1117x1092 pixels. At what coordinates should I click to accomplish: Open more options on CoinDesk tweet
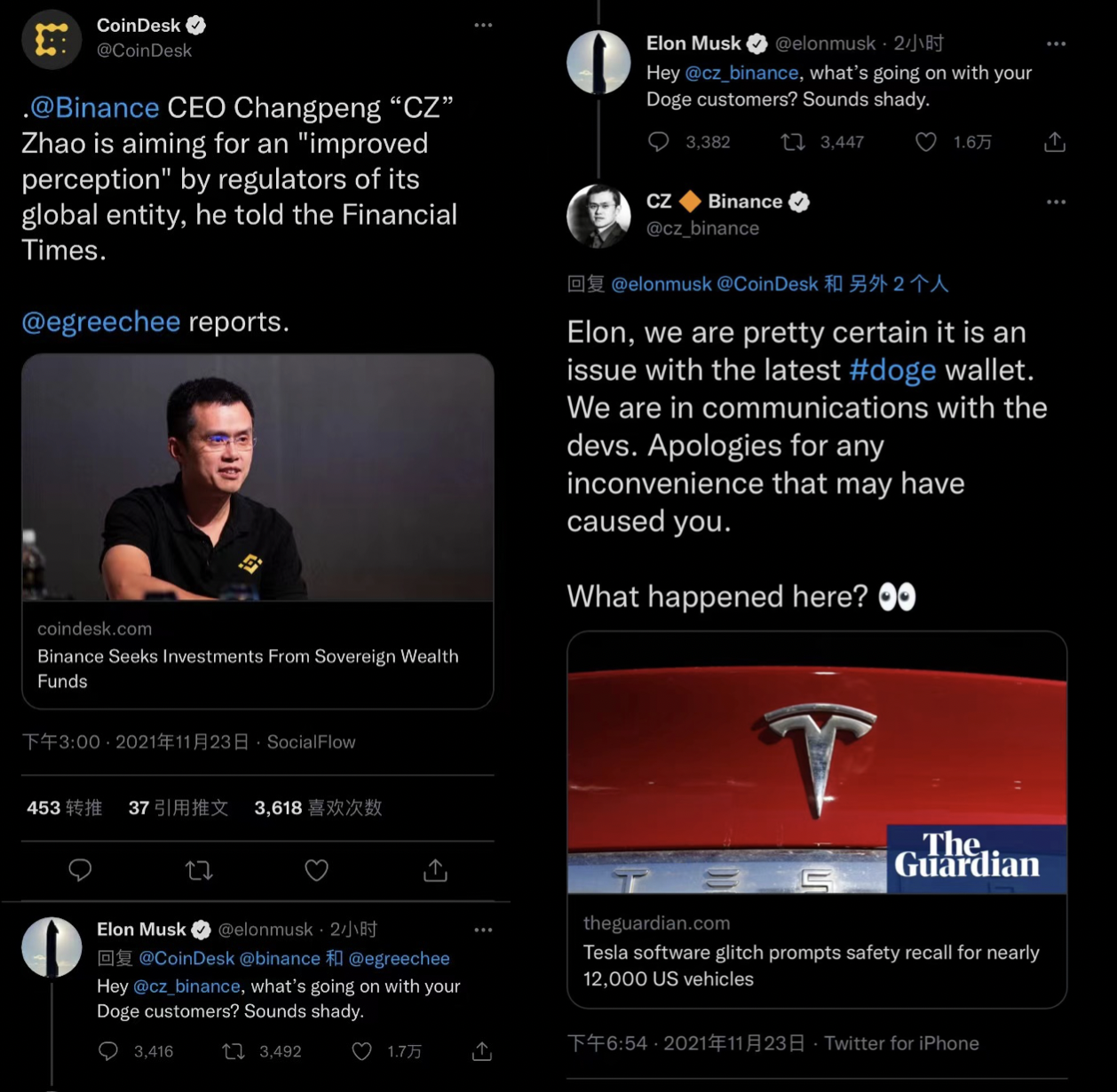[x=483, y=25]
